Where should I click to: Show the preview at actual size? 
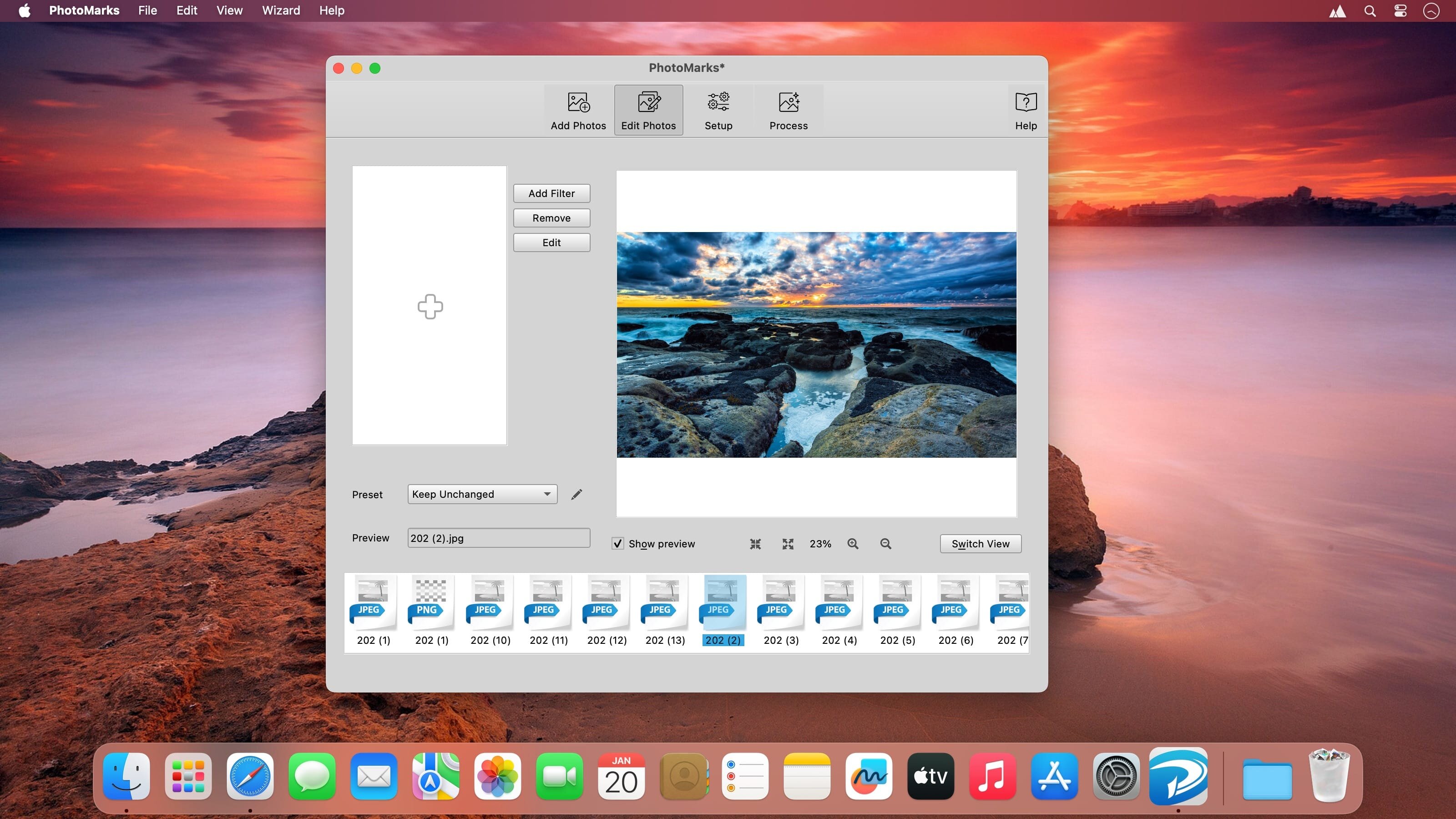[x=787, y=544]
